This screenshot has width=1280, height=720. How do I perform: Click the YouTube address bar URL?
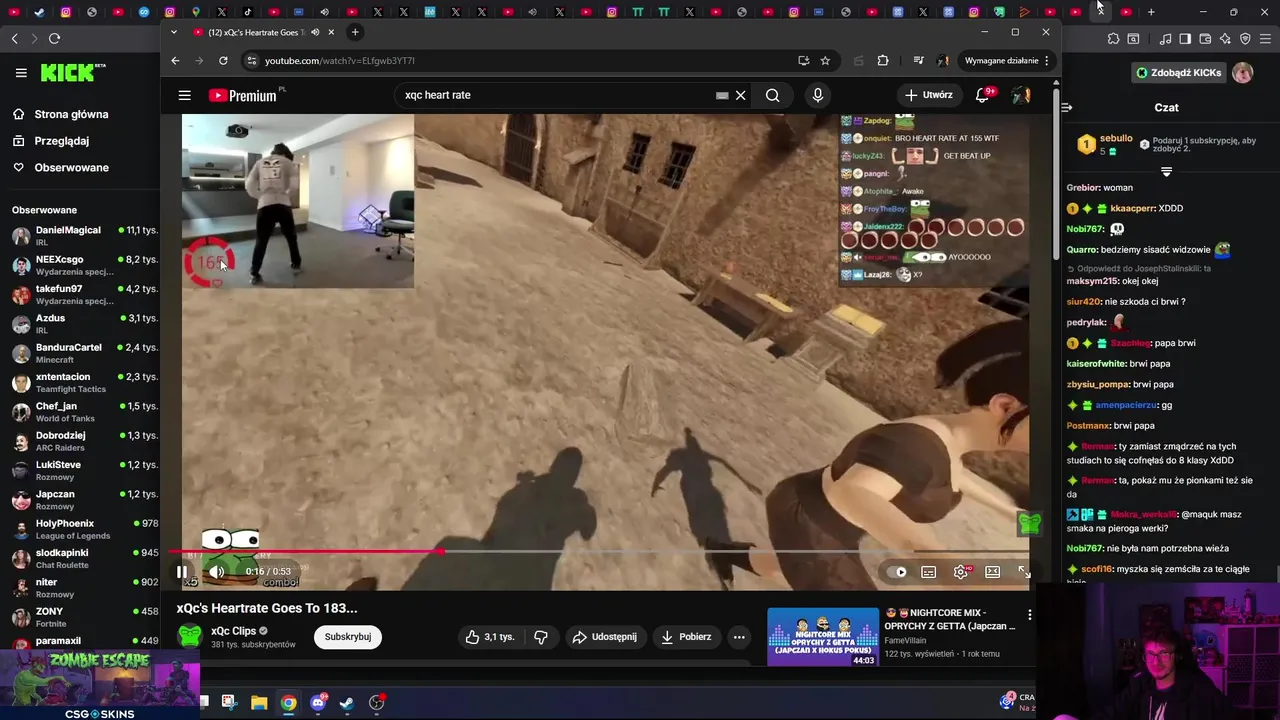[x=340, y=61]
